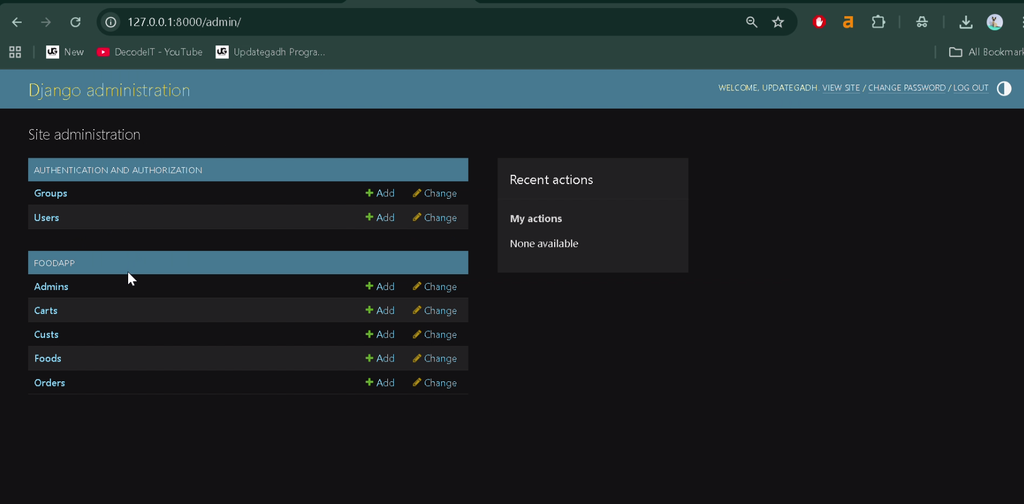Open the Admins model list

[x=51, y=287]
